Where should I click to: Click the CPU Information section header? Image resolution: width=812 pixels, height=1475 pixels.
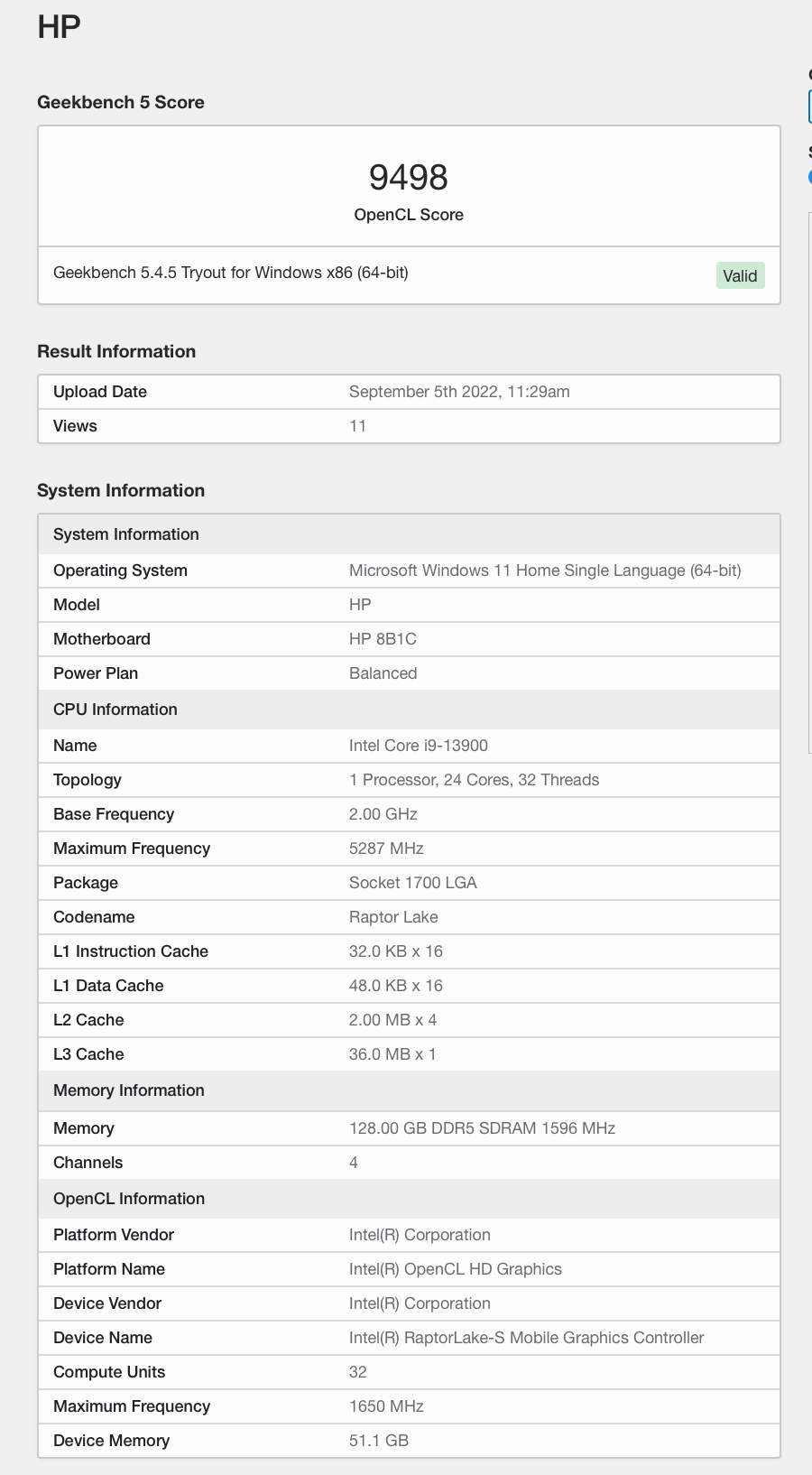click(x=115, y=710)
